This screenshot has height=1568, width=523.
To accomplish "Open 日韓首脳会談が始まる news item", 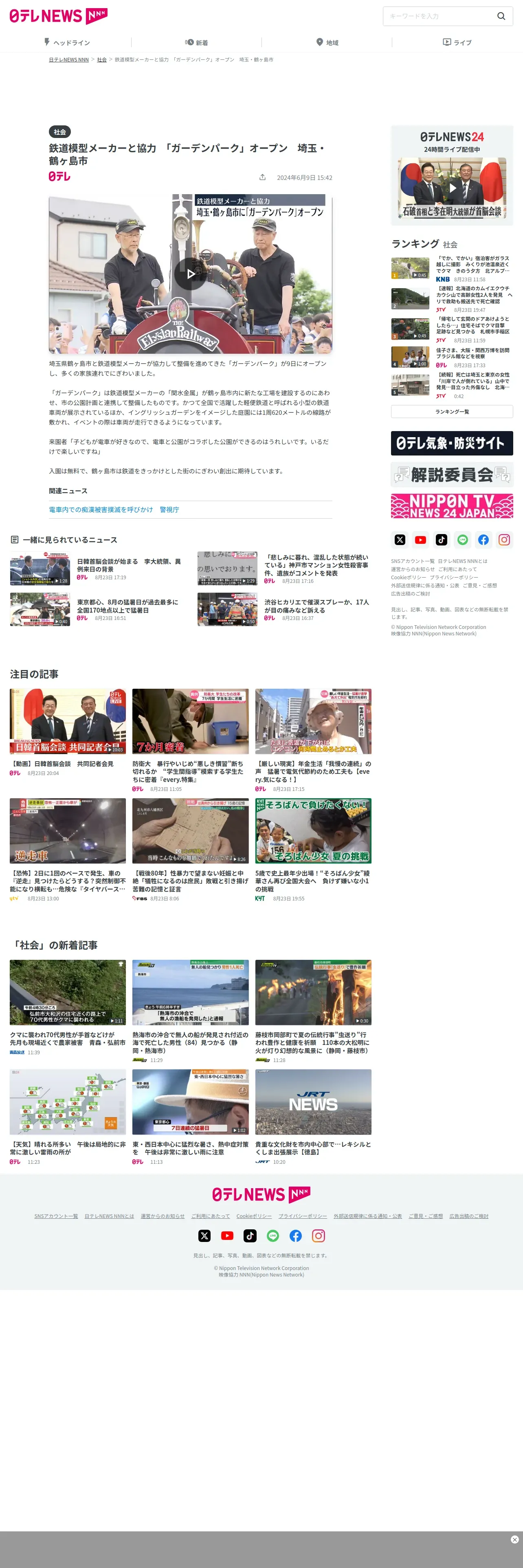I will [x=97, y=569].
